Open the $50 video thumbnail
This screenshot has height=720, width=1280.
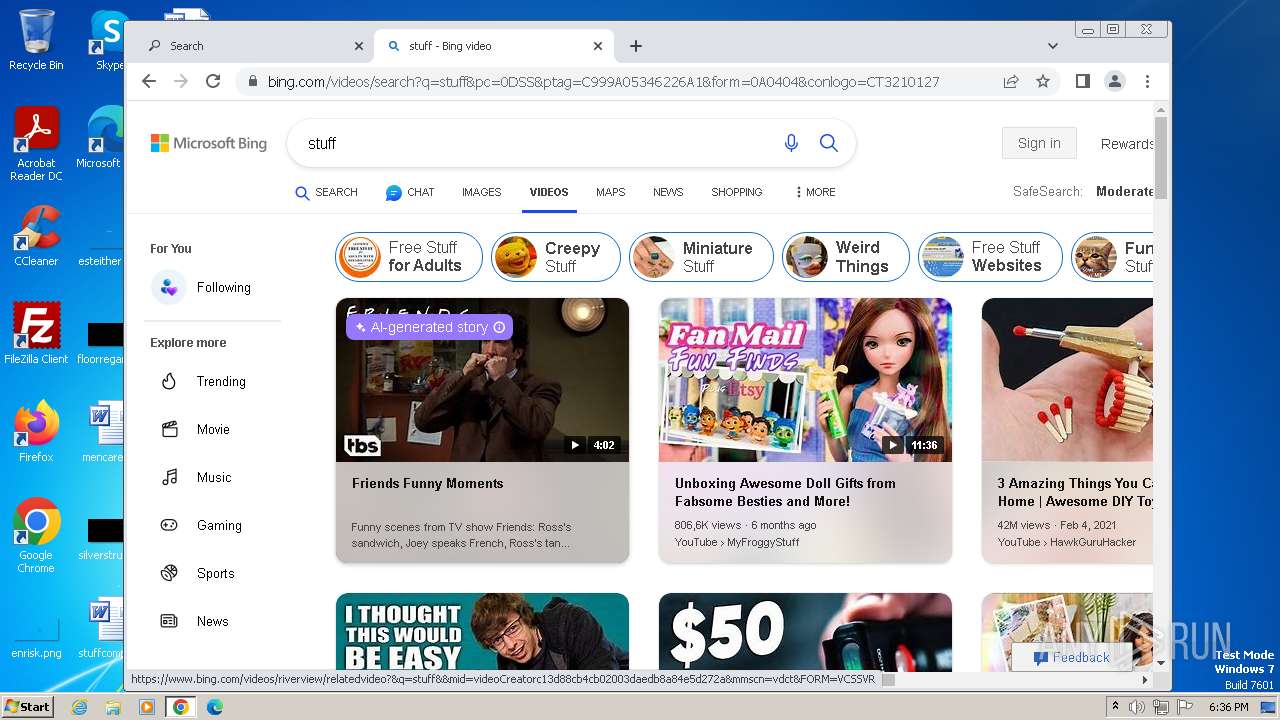pos(805,631)
